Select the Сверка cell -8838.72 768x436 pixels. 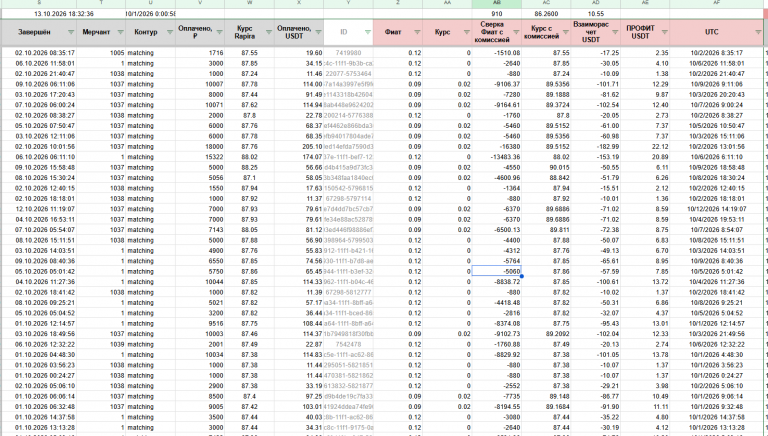[x=497, y=282]
